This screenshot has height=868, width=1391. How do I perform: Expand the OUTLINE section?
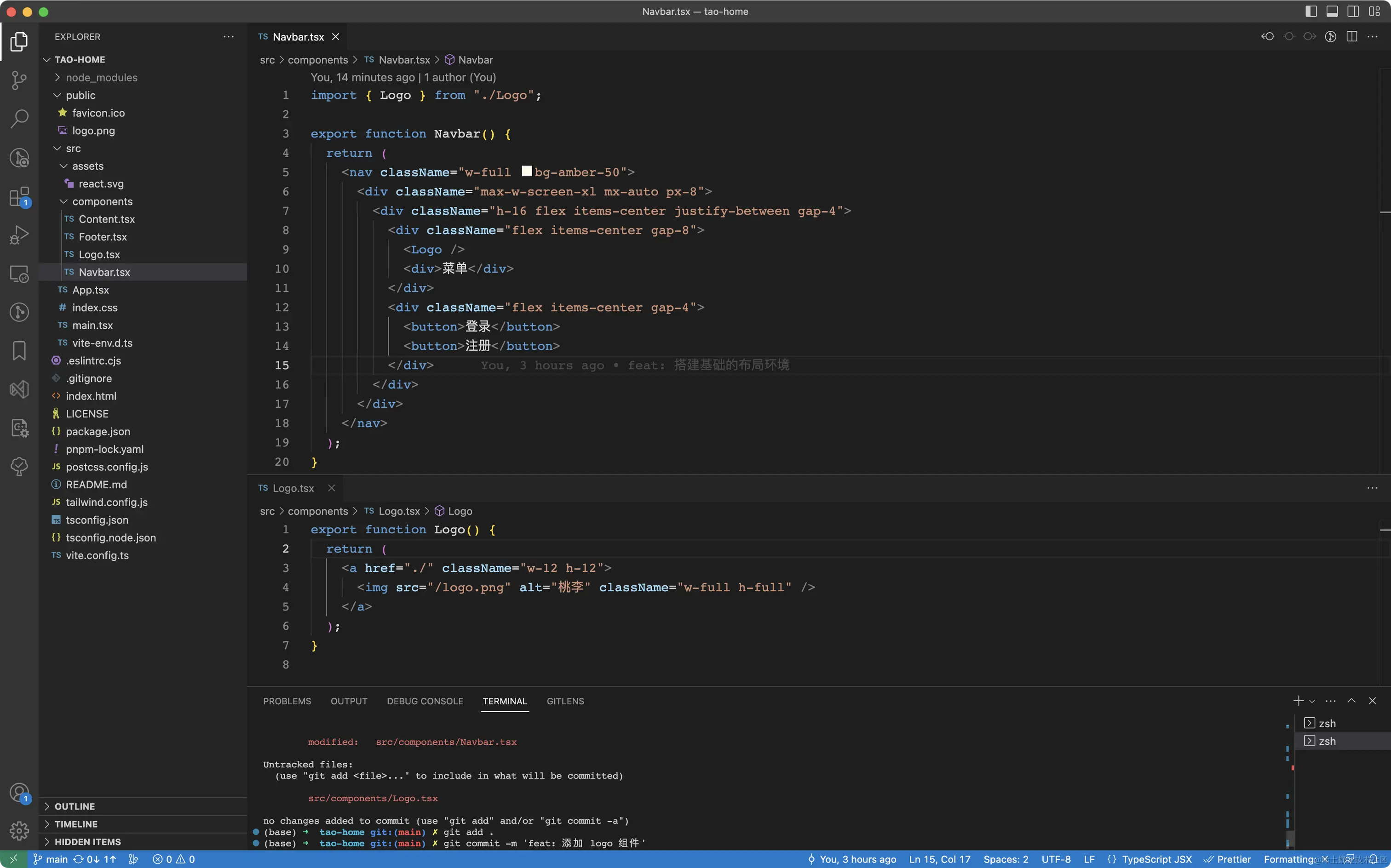click(75, 806)
